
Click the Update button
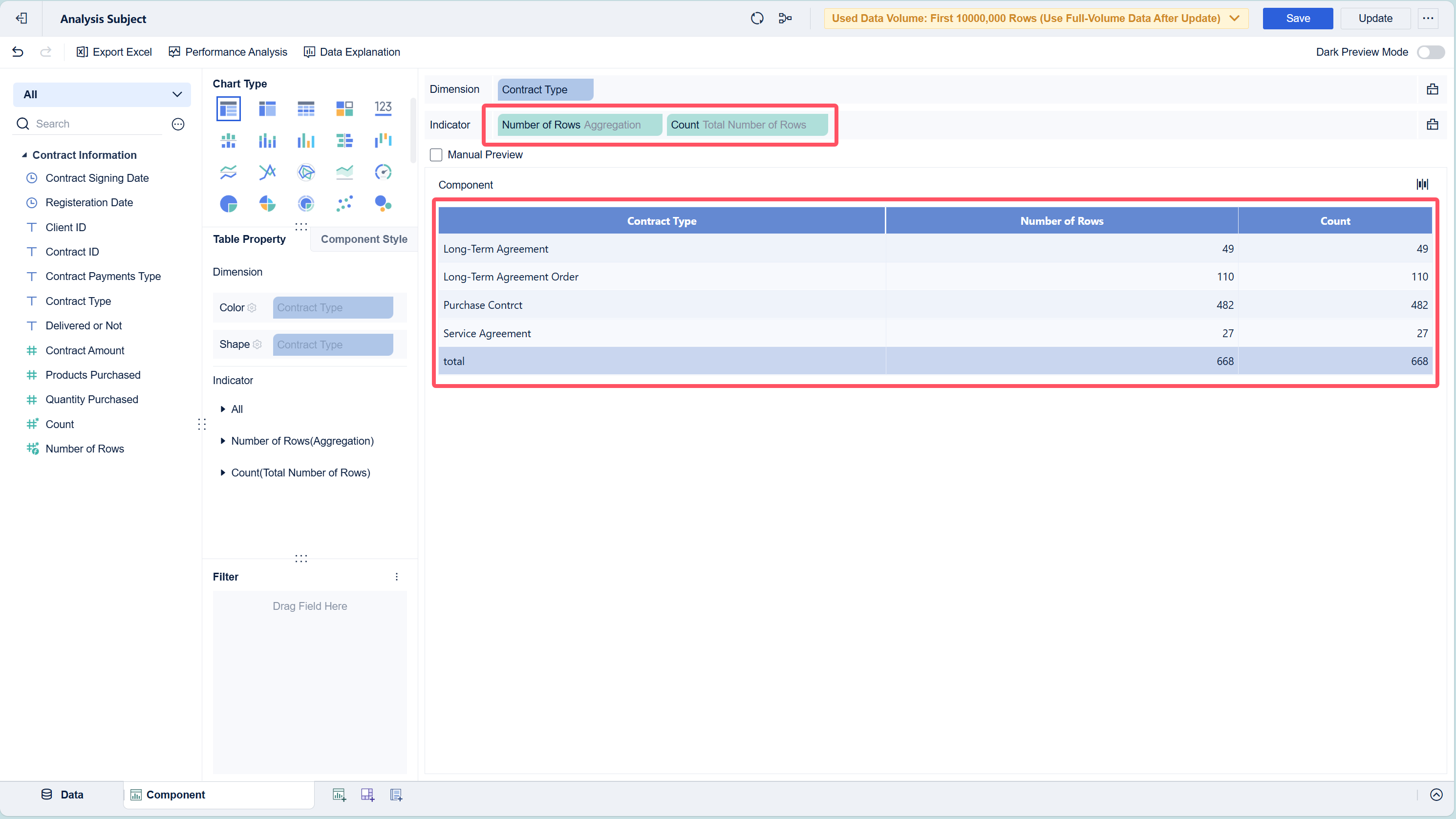1375,18
